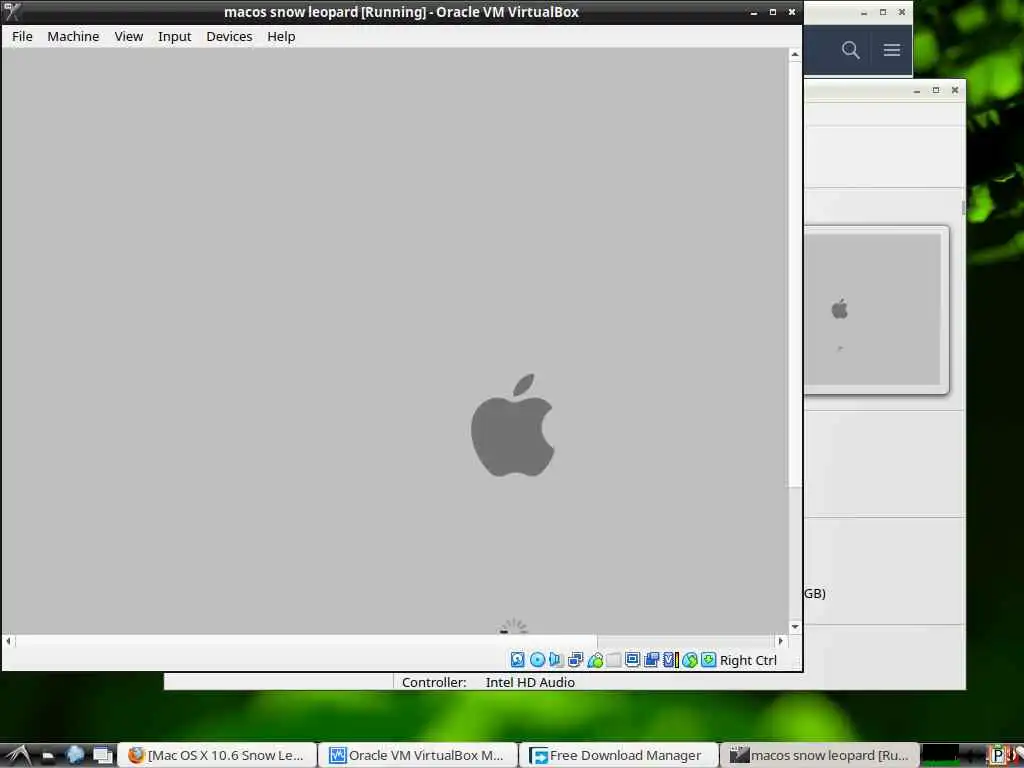This screenshot has width=1024, height=768.
Task: Maximize the Free Download Manager window
Action: (883, 12)
